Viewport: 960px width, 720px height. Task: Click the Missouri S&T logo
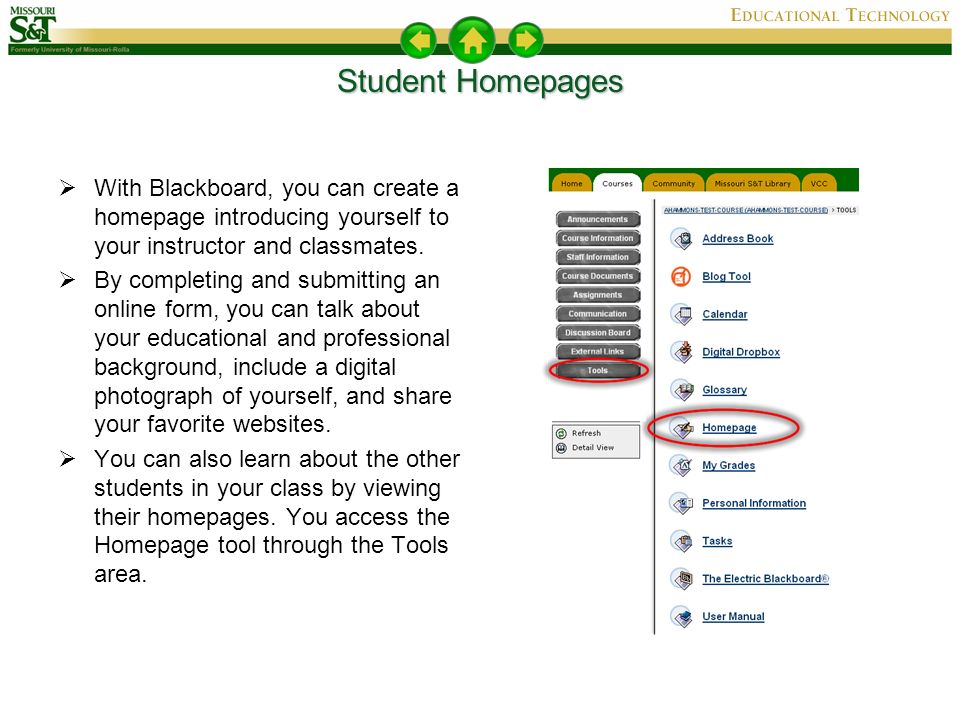pyautogui.click(x=32, y=25)
